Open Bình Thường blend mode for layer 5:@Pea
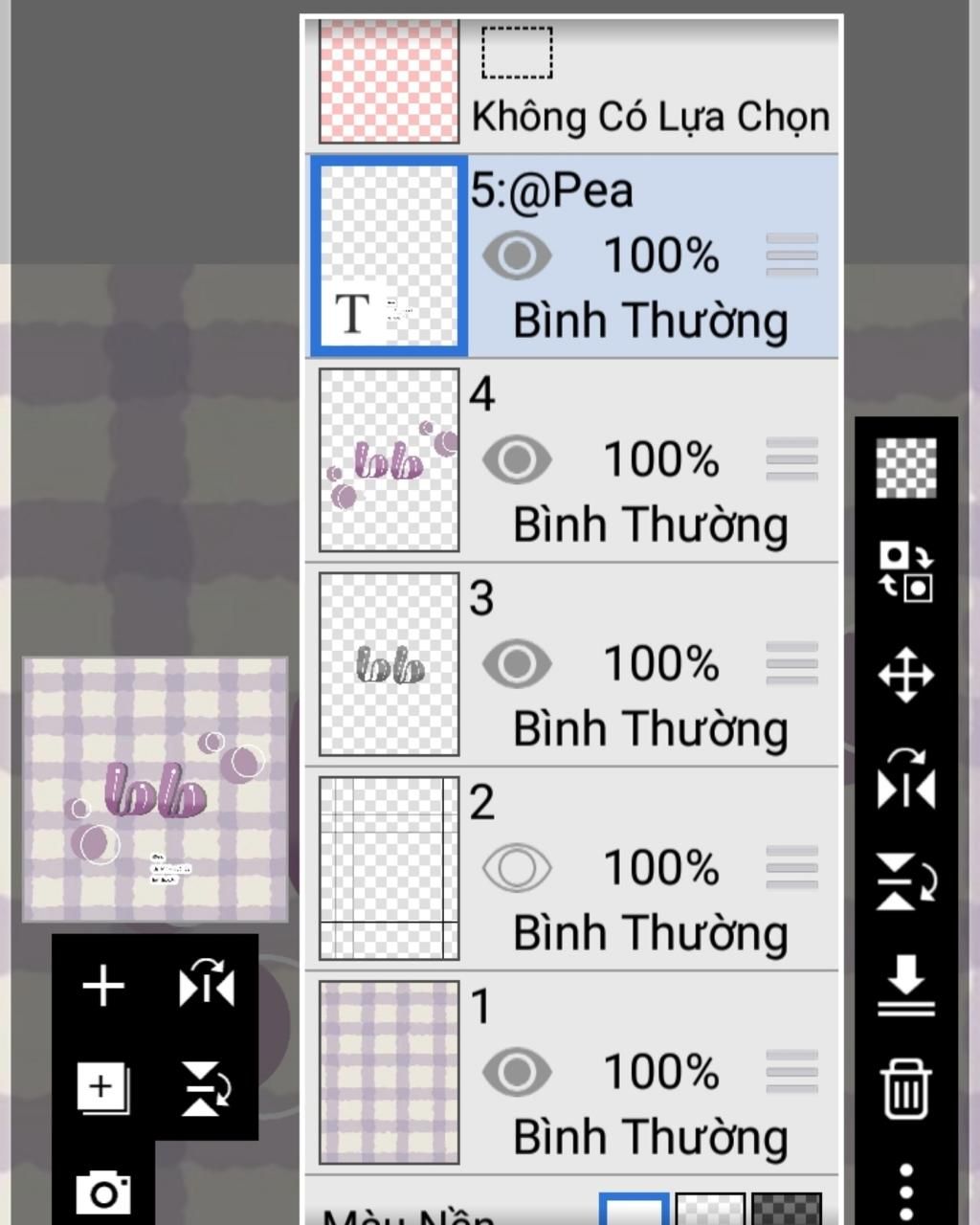980x1225 pixels. tap(650, 321)
